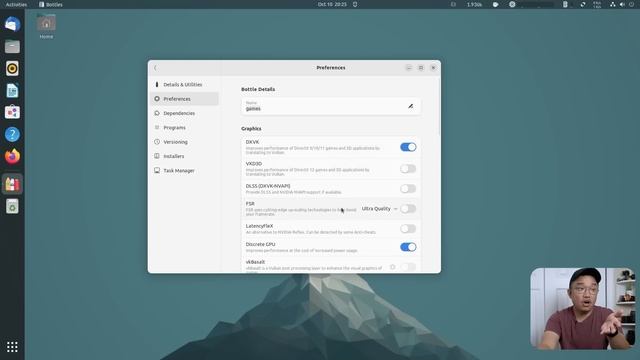Launch Firefox from the dock
The image size is (640, 360).
12,156
